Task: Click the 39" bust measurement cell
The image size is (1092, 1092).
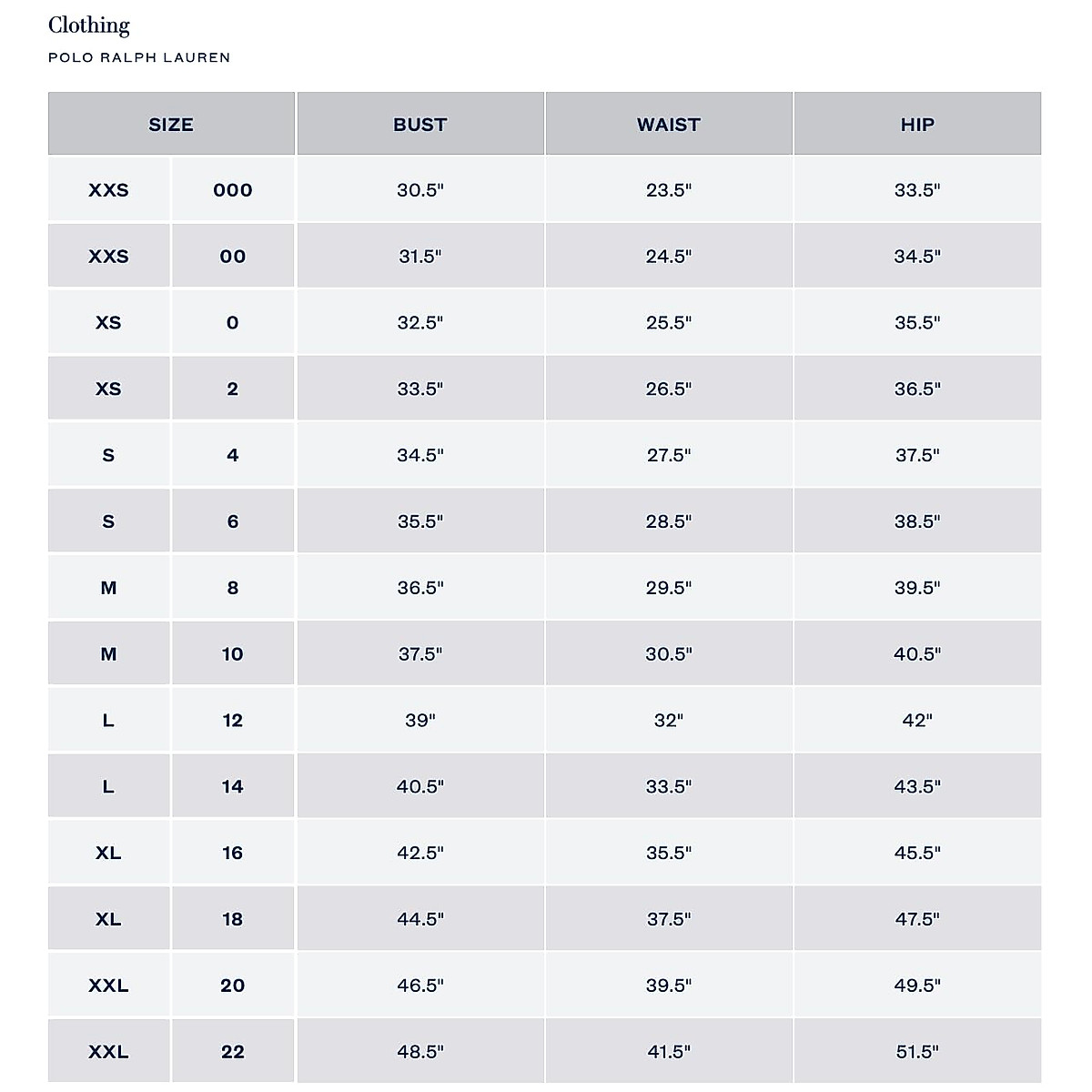Action: click(x=420, y=721)
